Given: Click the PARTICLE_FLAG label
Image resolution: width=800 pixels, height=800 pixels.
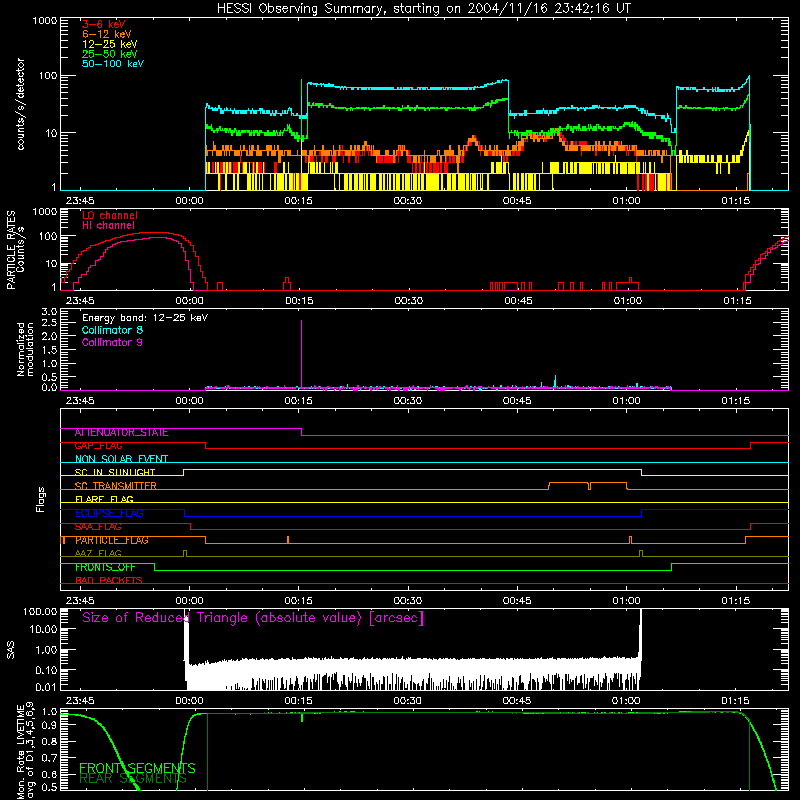Looking at the screenshot, I should click(112, 540).
